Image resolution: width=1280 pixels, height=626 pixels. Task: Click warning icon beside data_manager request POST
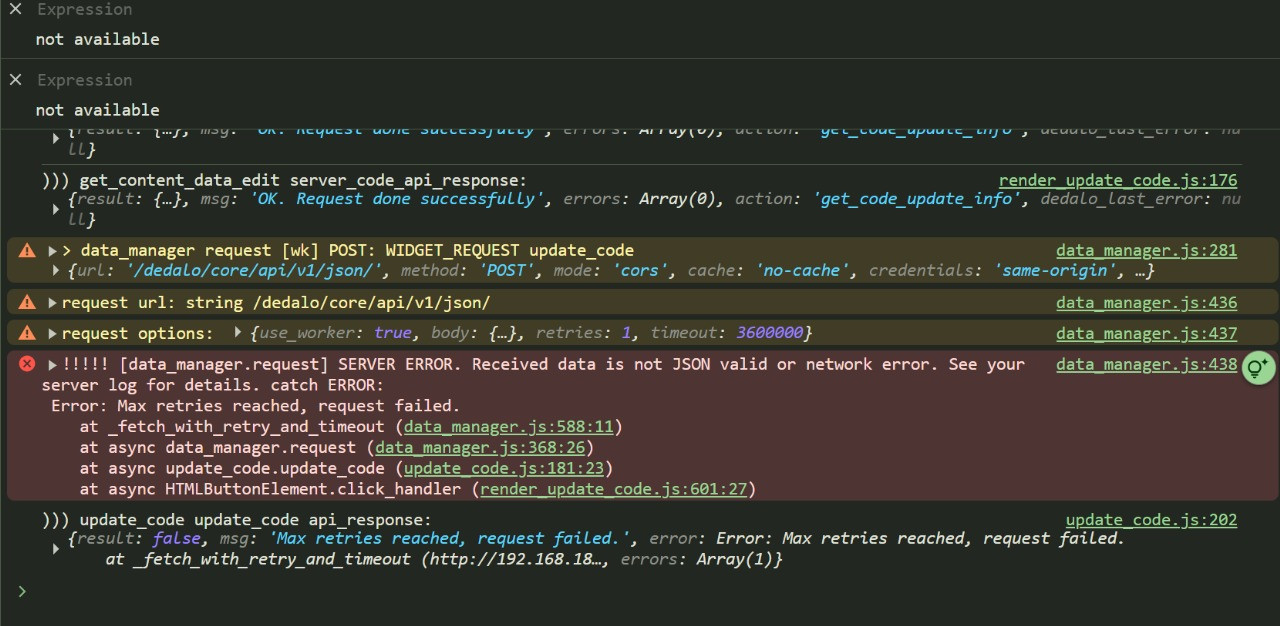point(27,251)
